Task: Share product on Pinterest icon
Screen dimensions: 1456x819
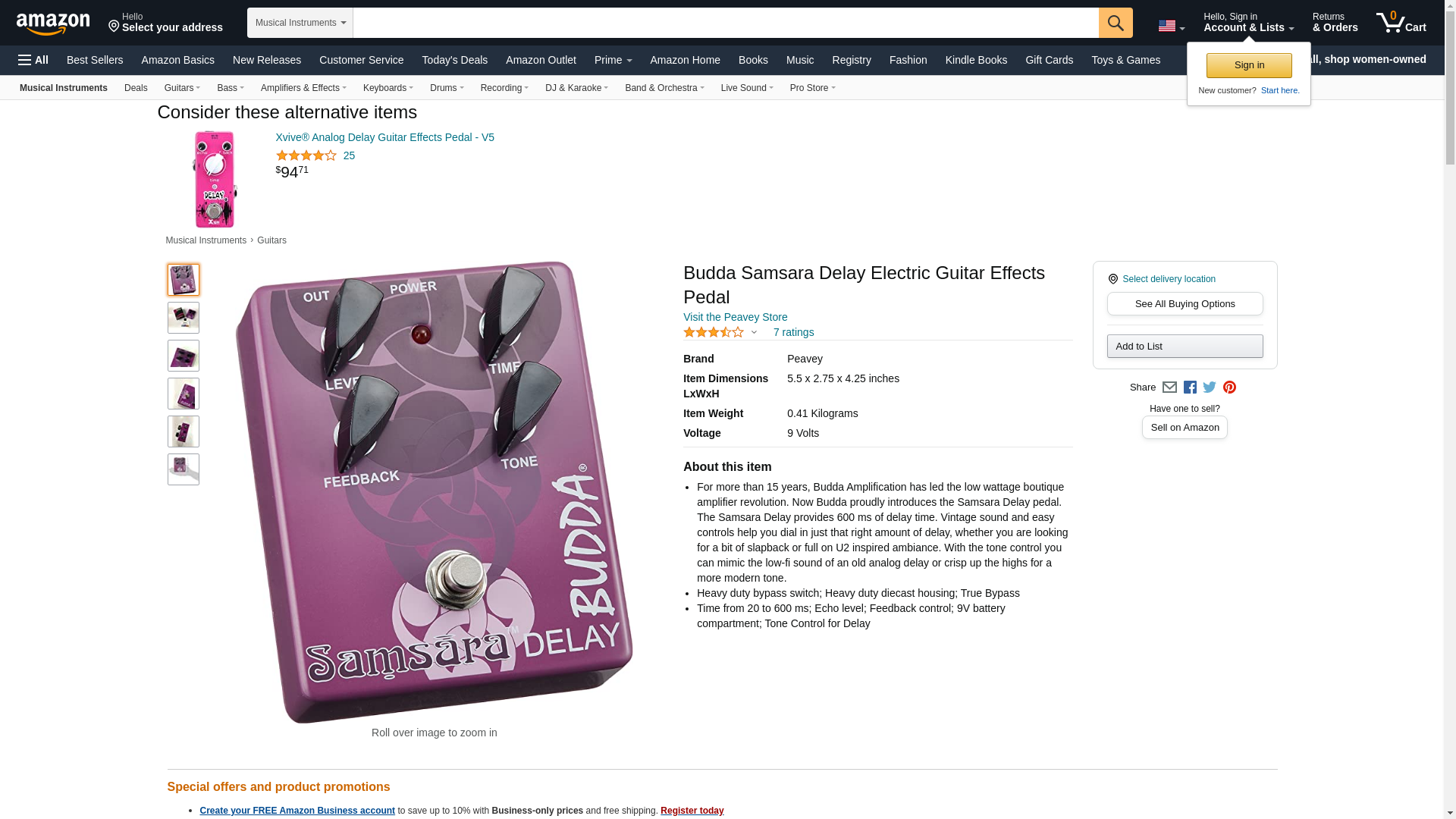Action: (x=1229, y=388)
